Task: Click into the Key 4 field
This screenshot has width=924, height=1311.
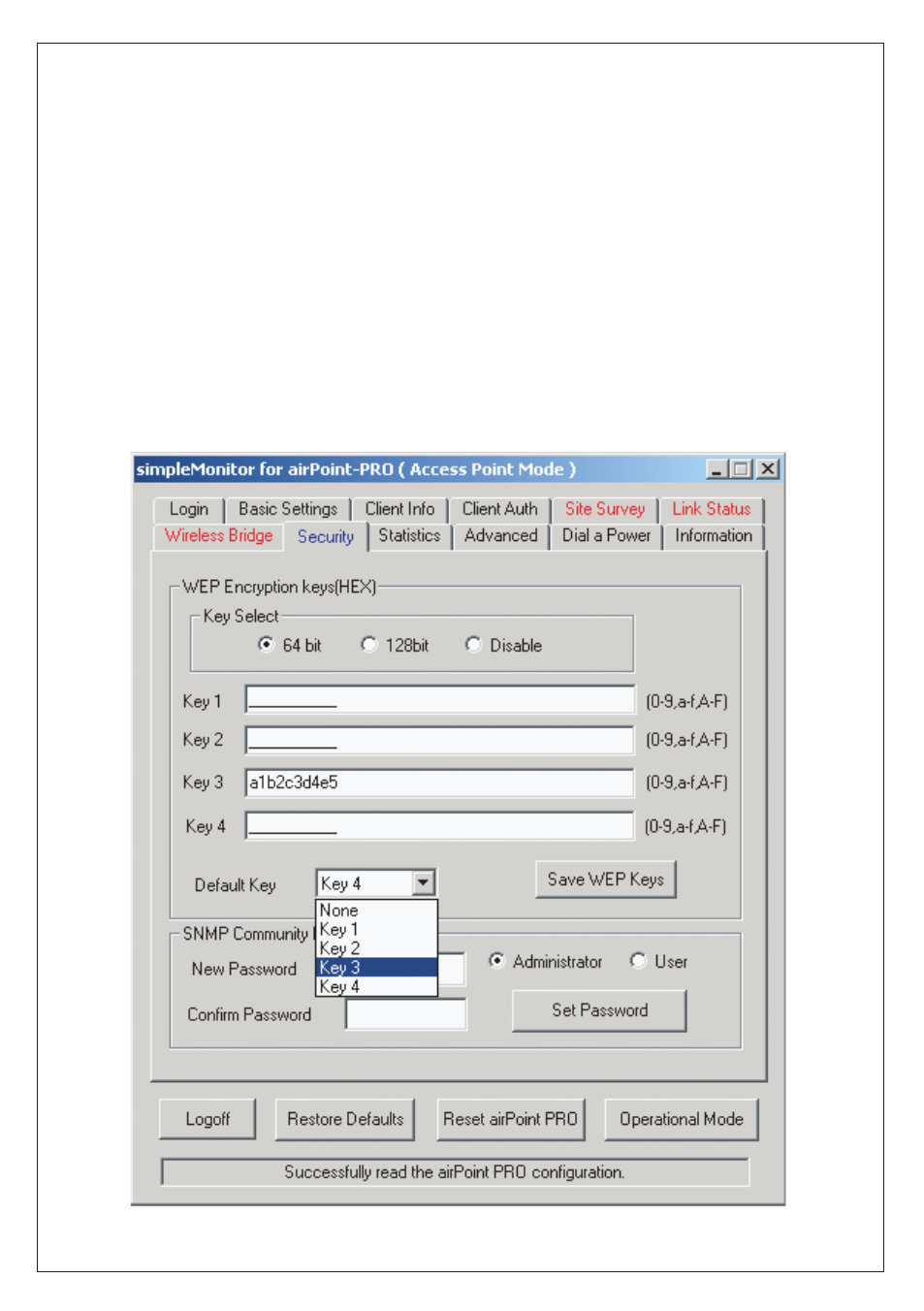Action: 440,826
